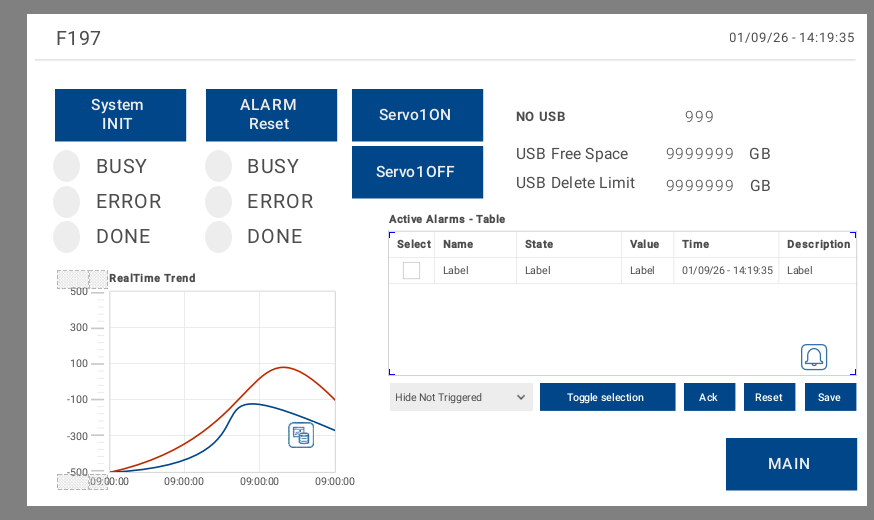Click the alarm bell icon in the table
This screenshot has width=874, height=520.
(x=814, y=357)
